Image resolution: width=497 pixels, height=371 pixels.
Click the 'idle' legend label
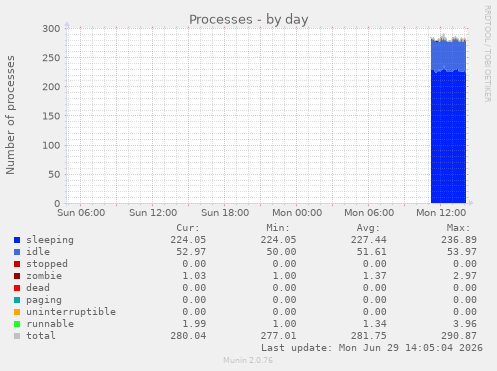[38, 252]
